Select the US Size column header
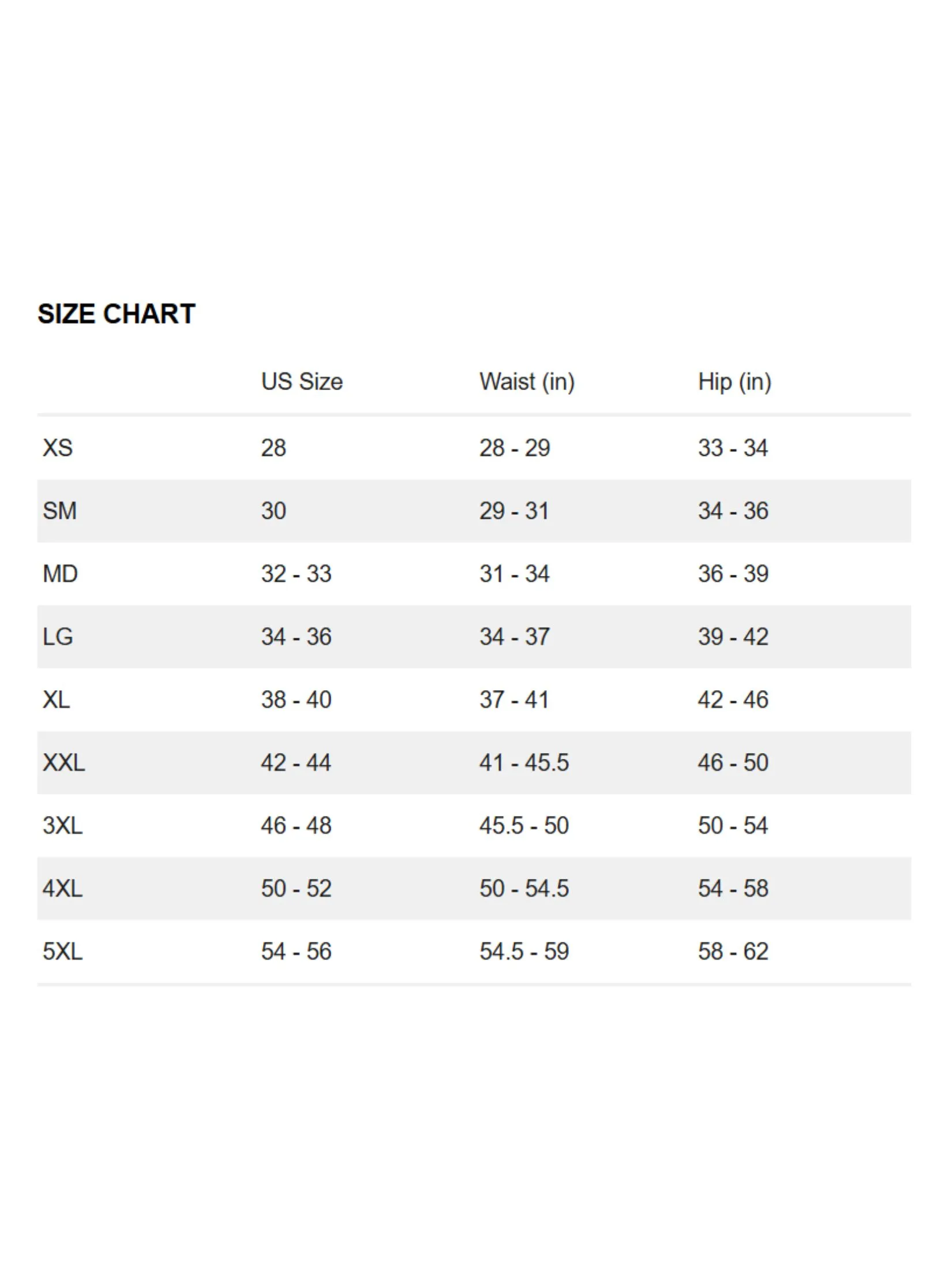952x1269 pixels. [302, 381]
